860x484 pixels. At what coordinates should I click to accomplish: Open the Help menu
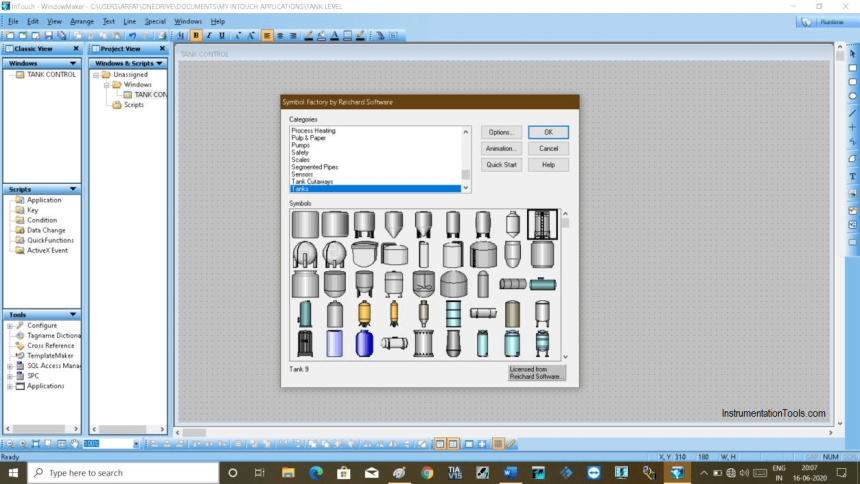[218, 21]
